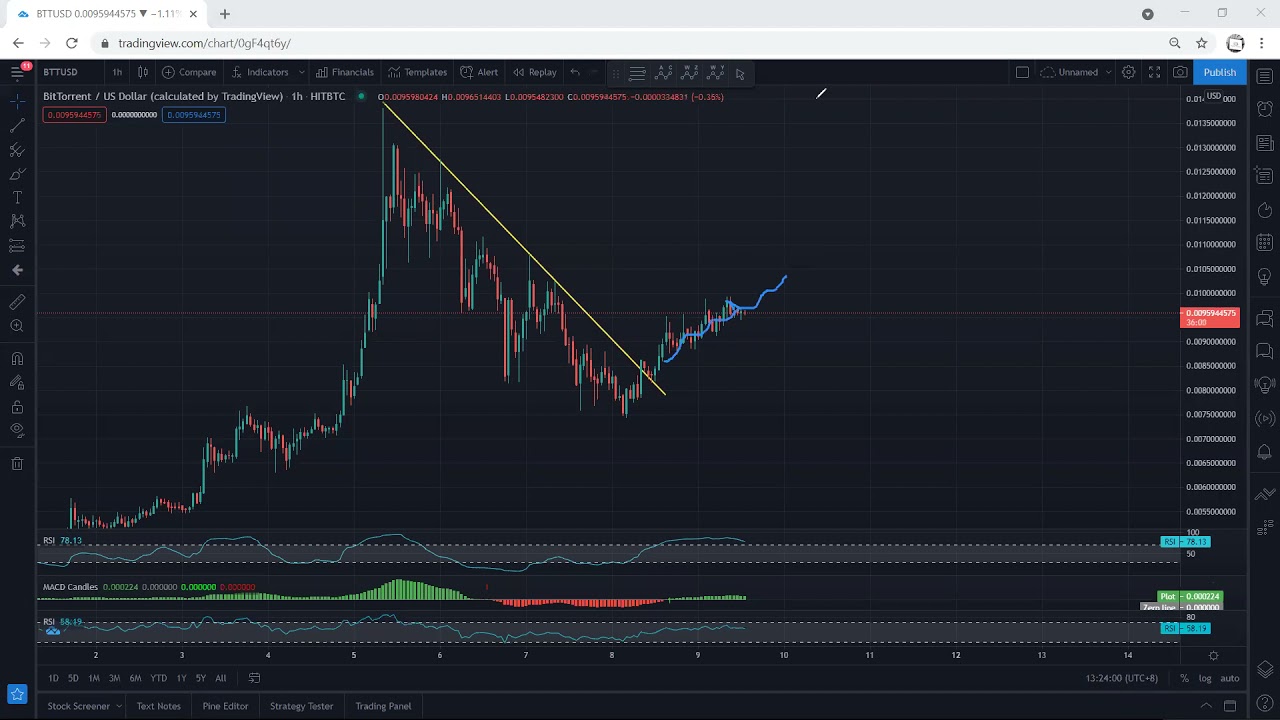Viewport: 1280px width, 720px height.
Task: Open timezone 13:24:00 (UTC+8) menu
Action: [1122, 678]
